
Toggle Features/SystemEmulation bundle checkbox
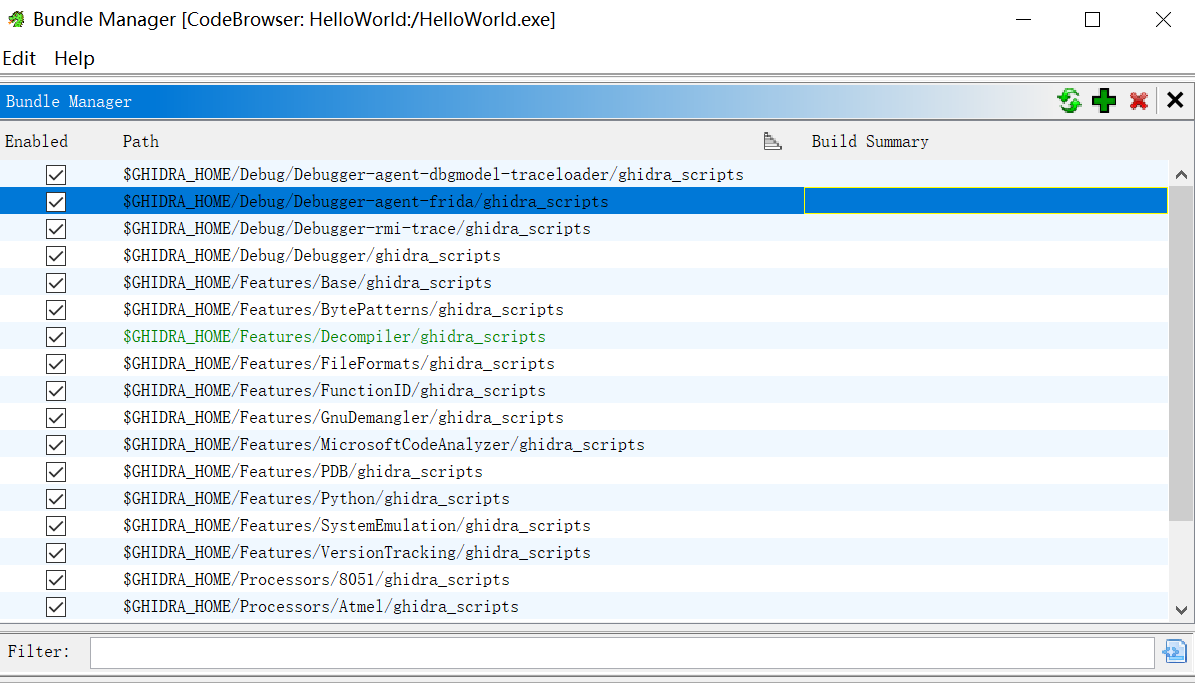point(56,526)
